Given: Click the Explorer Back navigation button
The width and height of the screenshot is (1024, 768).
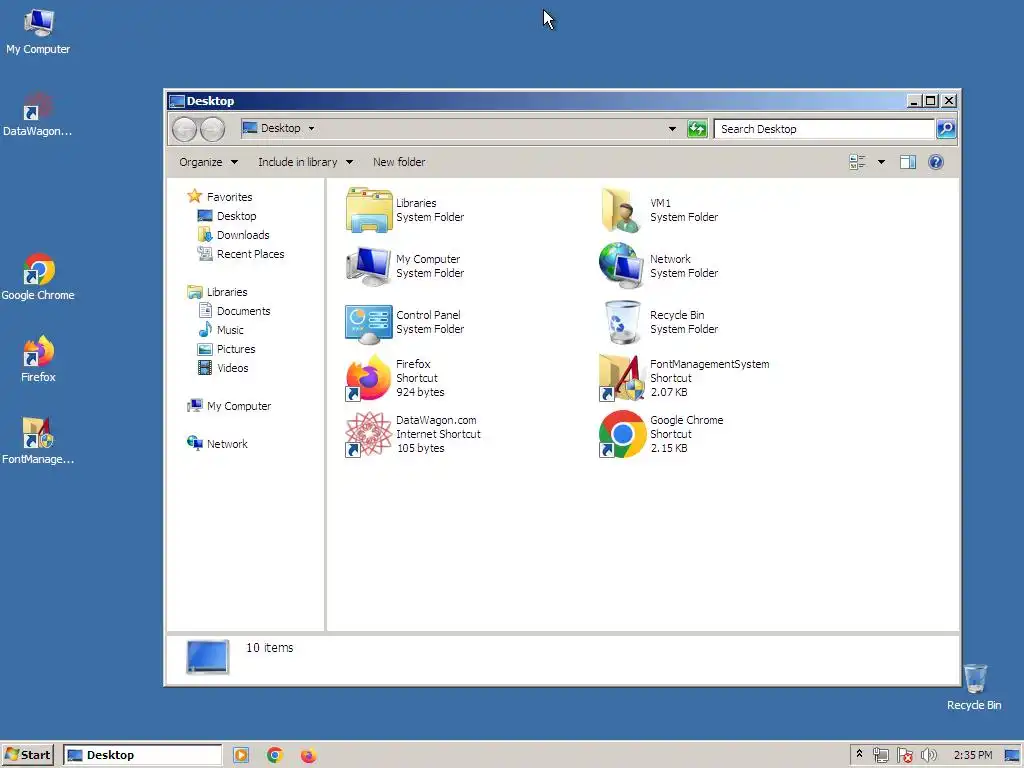Looking at the screenshot, I should (x=184, y=129).
